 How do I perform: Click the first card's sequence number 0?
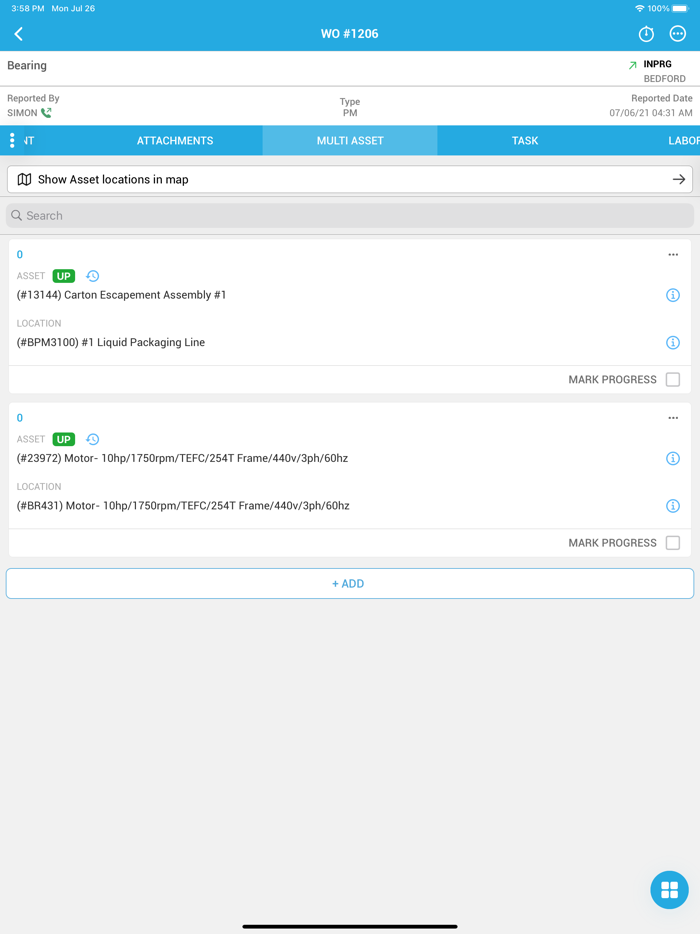coord(20,255)
